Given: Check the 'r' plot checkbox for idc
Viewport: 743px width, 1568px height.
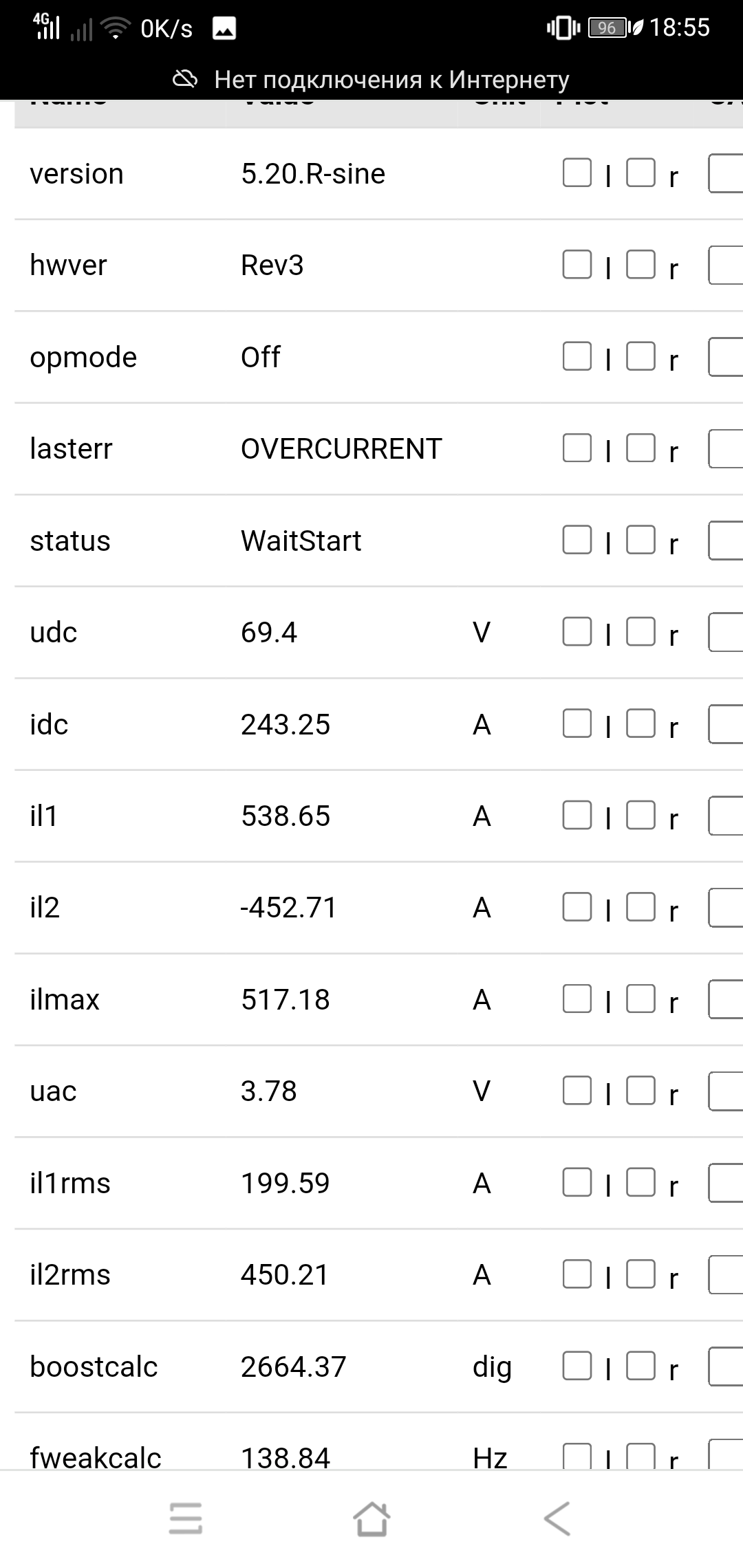Looking at the screenshot, I should (x=640, y=723).
